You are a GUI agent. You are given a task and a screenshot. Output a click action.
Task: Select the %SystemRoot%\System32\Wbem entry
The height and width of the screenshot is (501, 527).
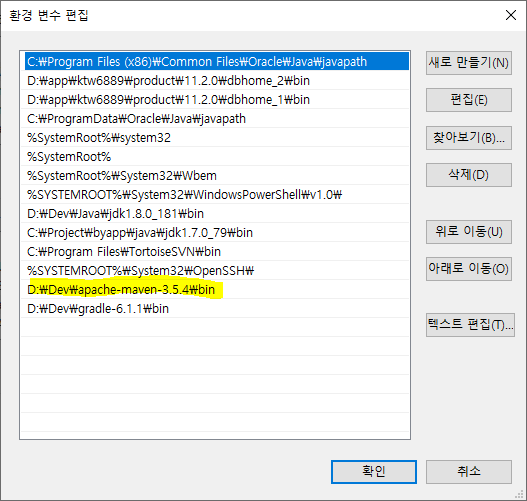point(215,175)
